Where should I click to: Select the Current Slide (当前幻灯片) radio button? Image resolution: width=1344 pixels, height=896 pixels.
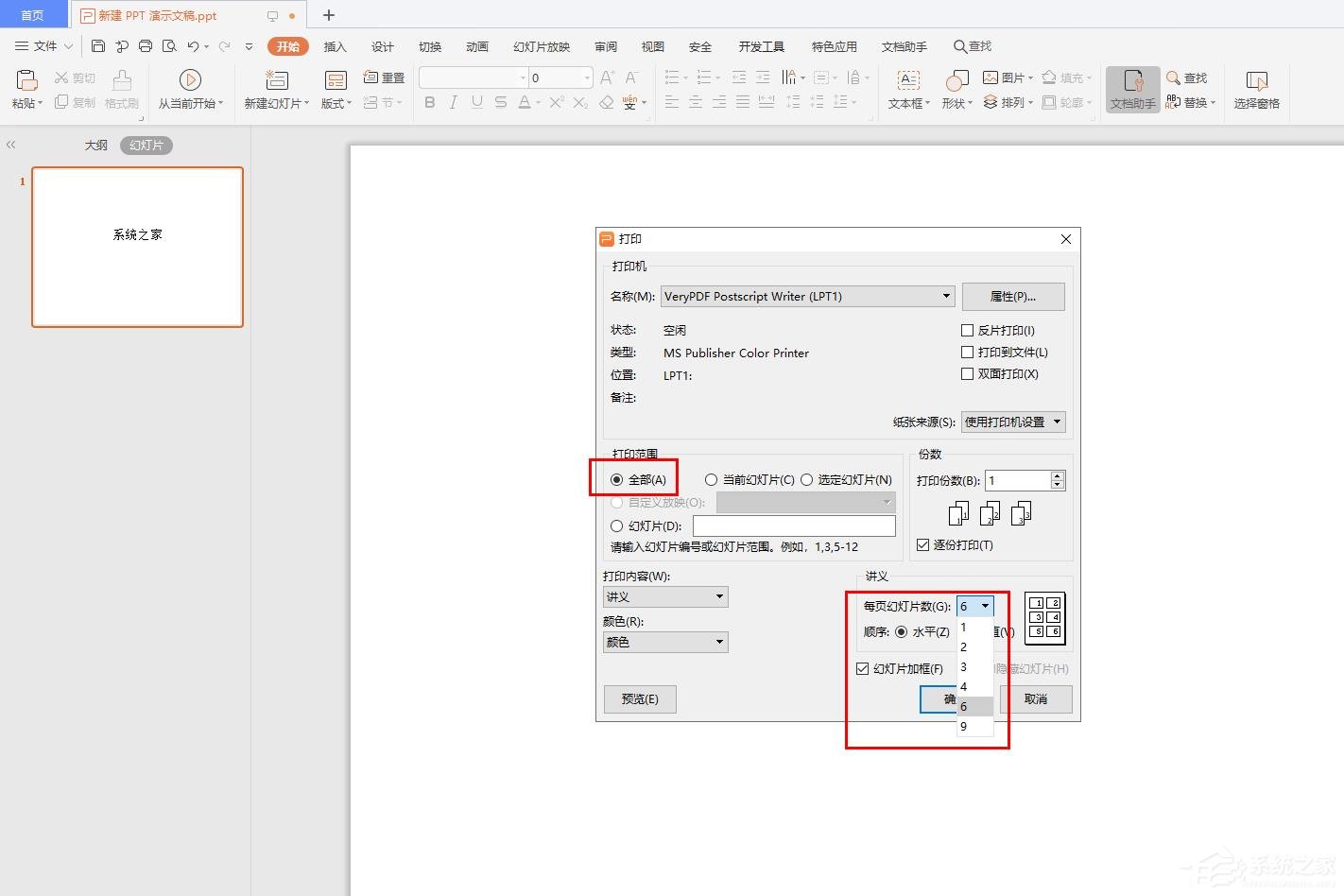click(711, 480)
